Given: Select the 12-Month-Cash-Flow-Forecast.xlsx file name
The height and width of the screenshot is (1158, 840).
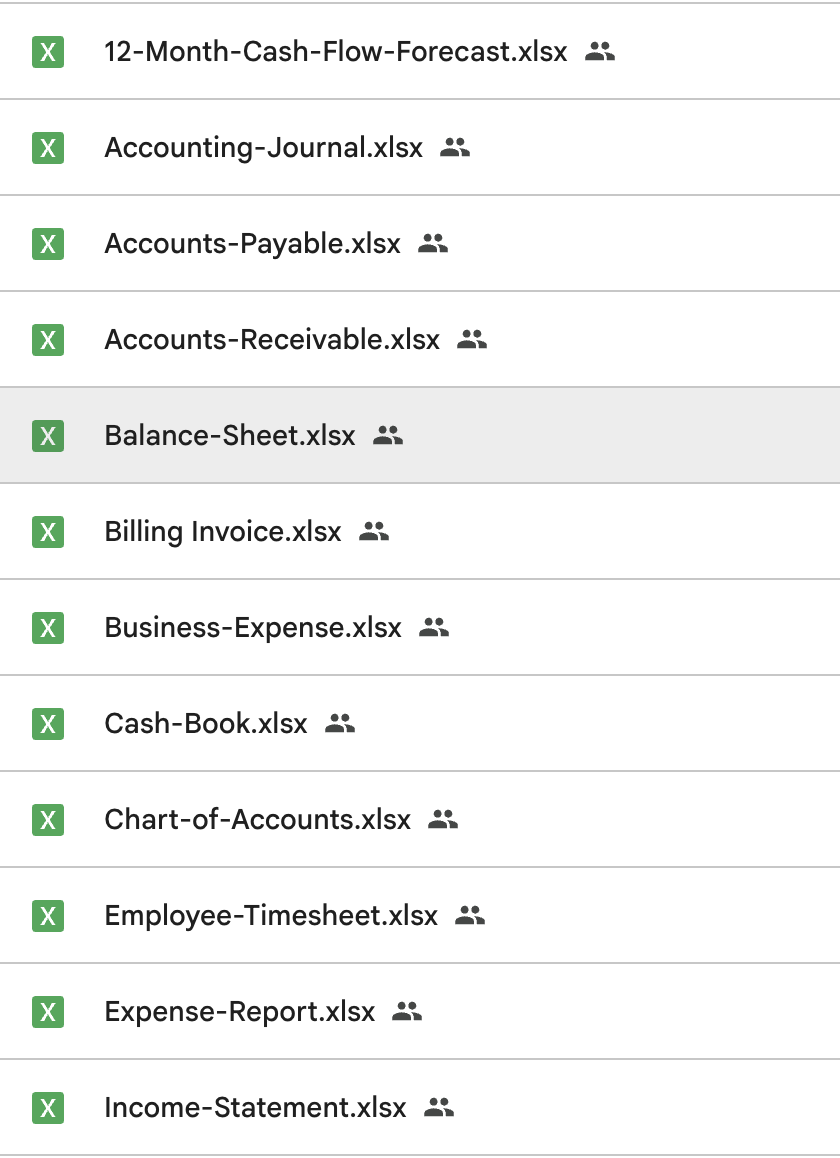Looking at the screenshot, I should [335, 52].
